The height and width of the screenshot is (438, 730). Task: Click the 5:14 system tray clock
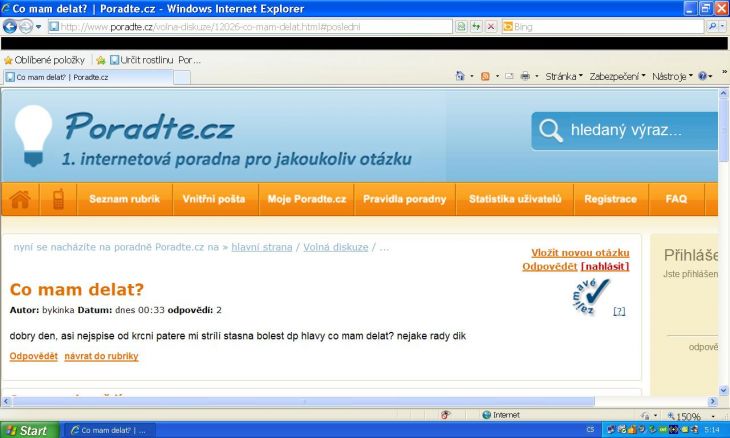(x=712, y=430)
